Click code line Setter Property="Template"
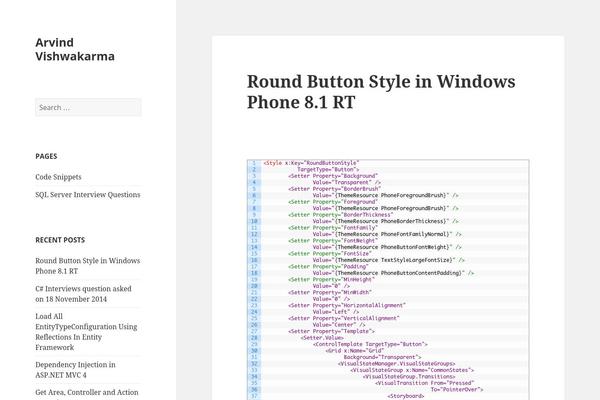 331,331
